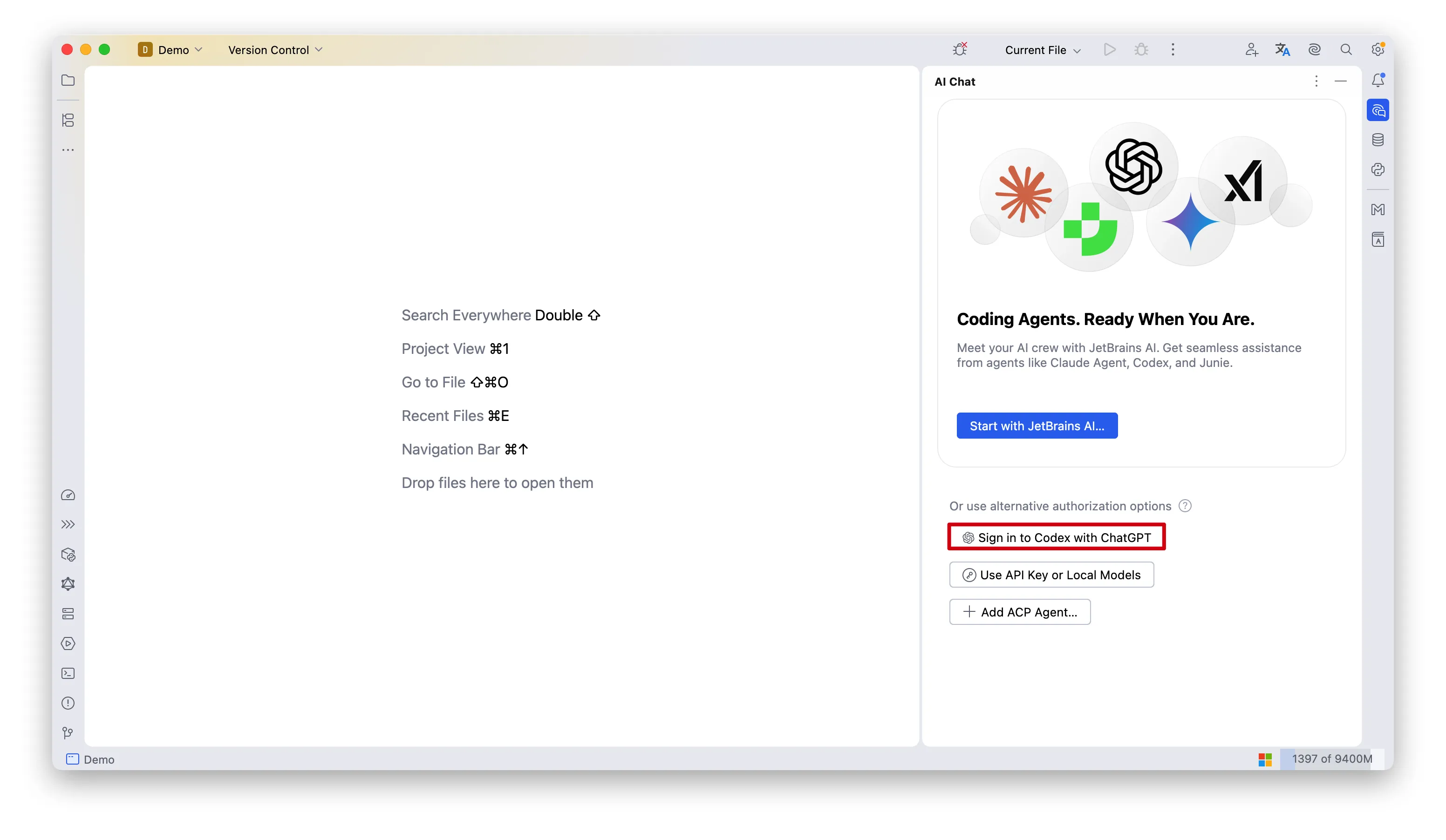Expand the Current File run configuration dropdown

(x=1043, y=50)
